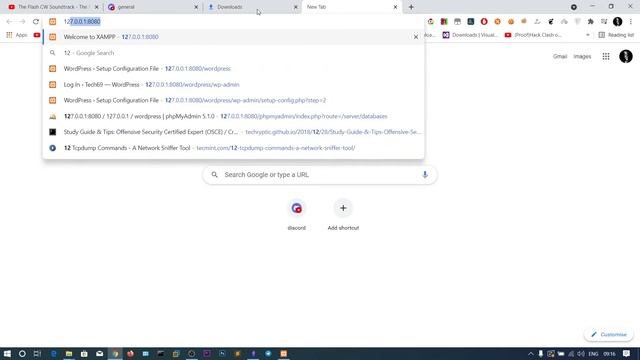
Task: Click the 09:16 clock in taskbar
Action: [609, 353]
